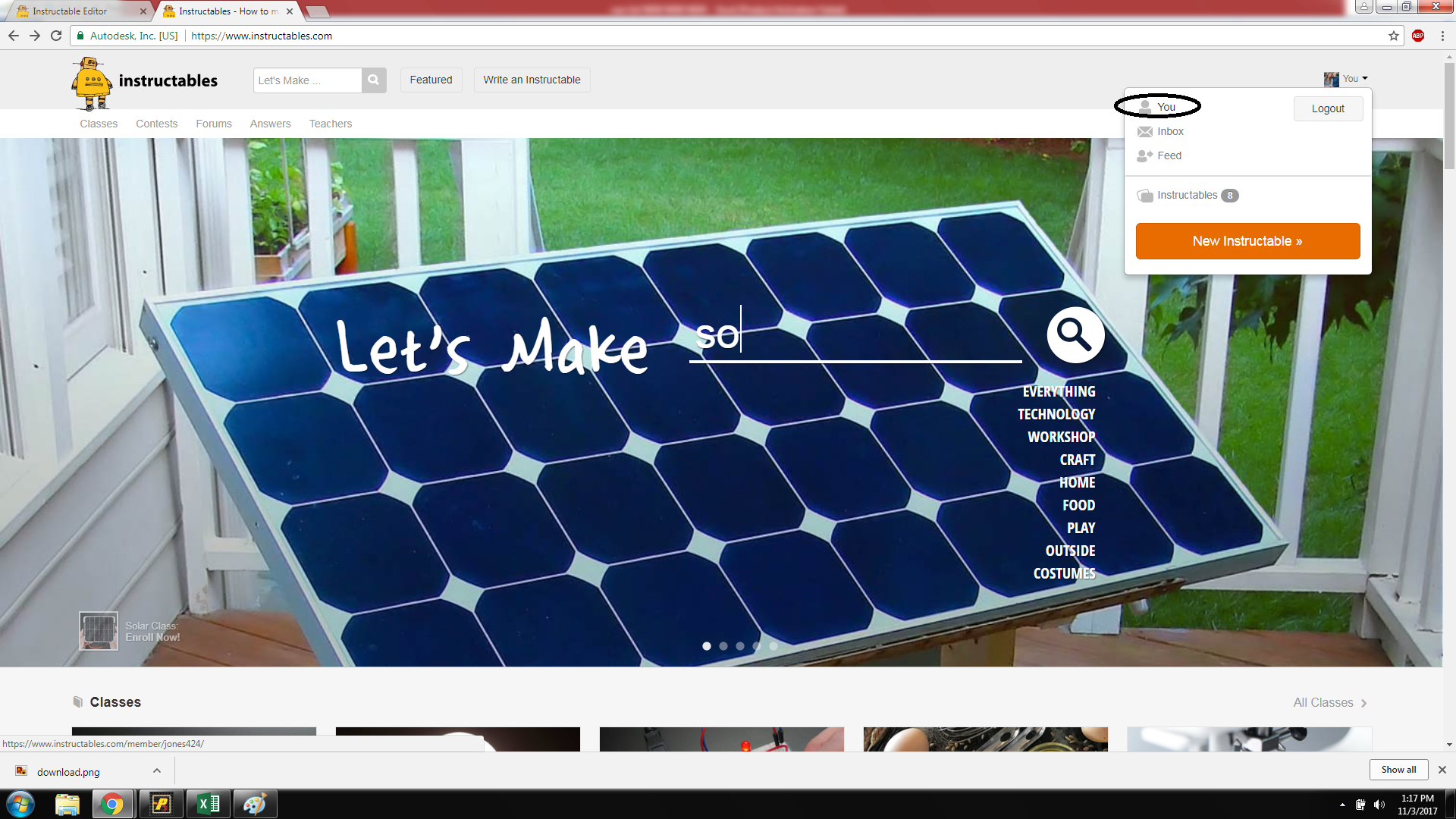Open Chrome's three-dot menu

tap(1442, 36)
